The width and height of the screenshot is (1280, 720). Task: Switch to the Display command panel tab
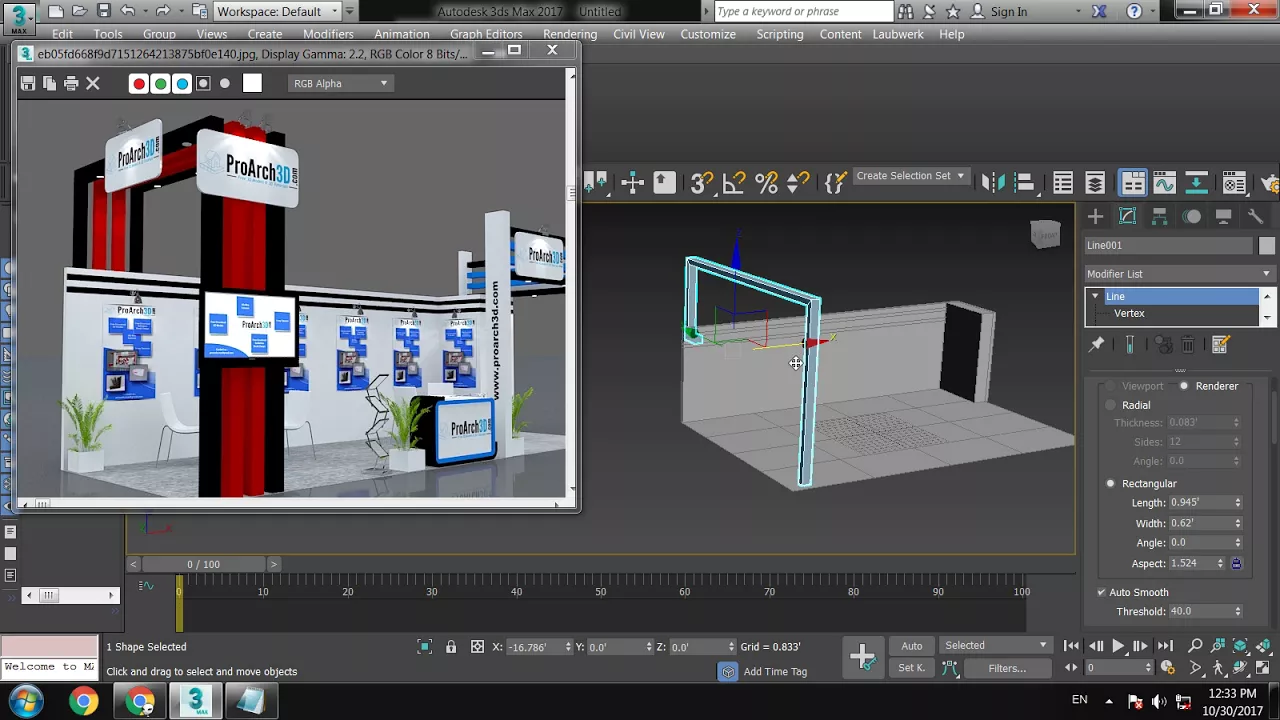click(1223, 217)
